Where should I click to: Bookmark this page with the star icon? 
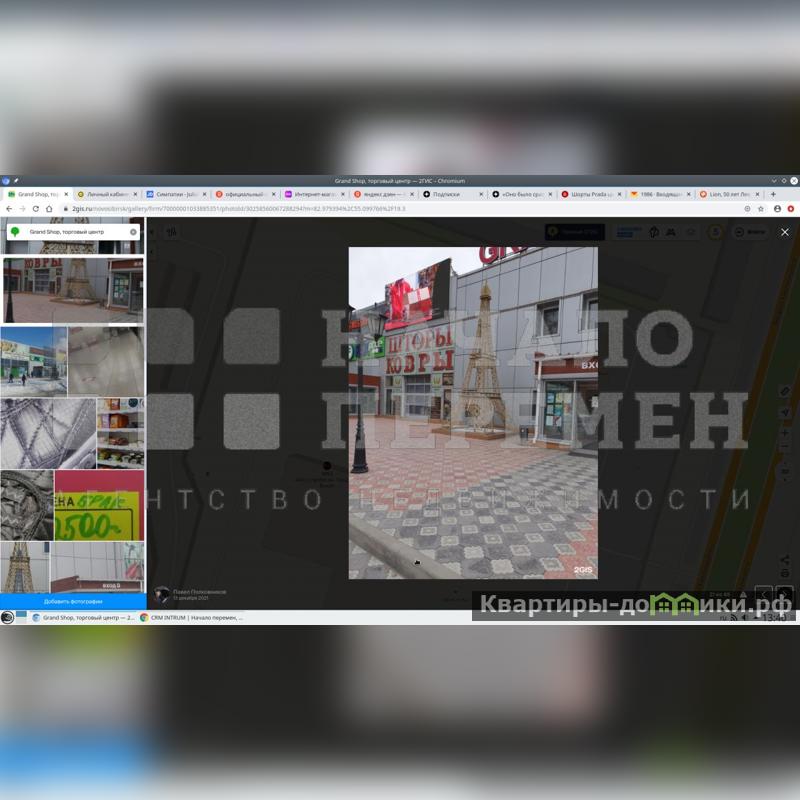click(x=761, y=208)
